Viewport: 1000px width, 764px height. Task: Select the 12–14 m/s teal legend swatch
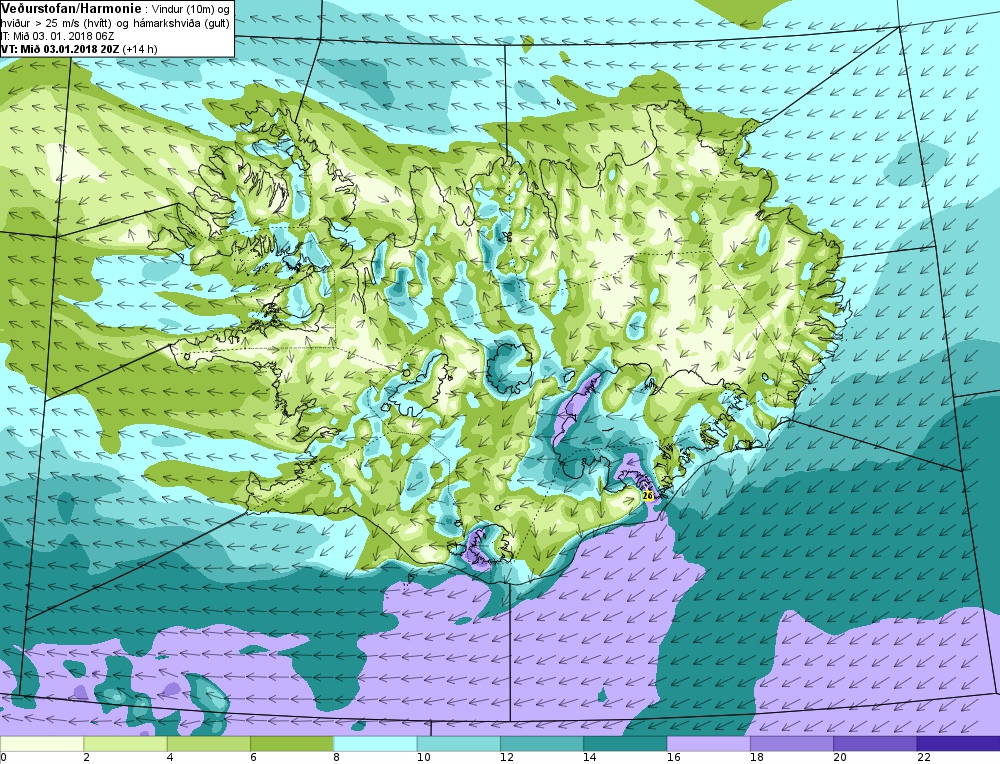pos(542,744)
